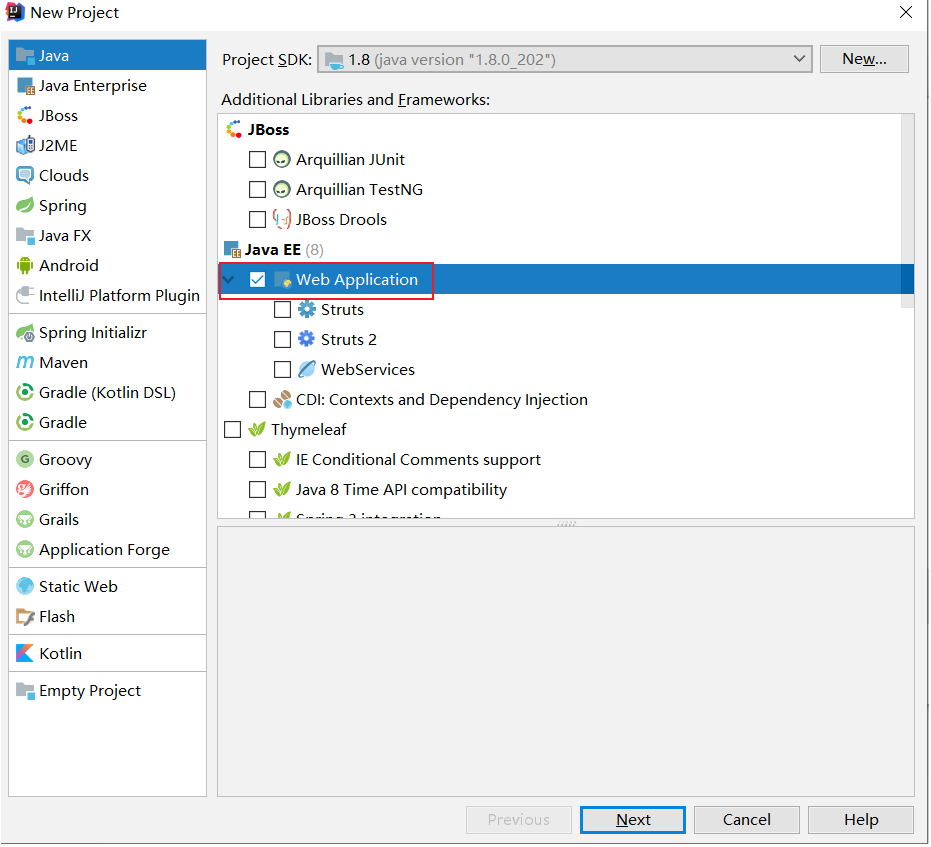
Task: Click the Struts gear icon
Action: coord(307,310)
